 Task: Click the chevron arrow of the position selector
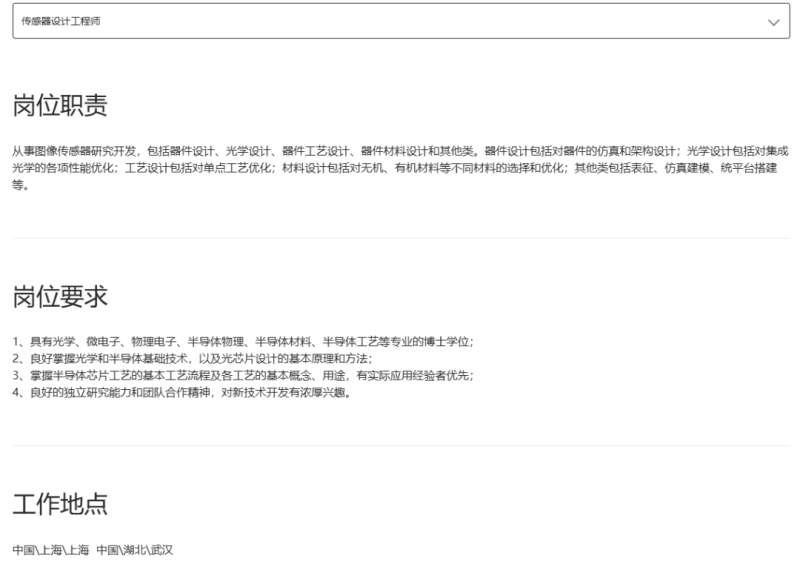pyautogui.click(x=773, y=22)
